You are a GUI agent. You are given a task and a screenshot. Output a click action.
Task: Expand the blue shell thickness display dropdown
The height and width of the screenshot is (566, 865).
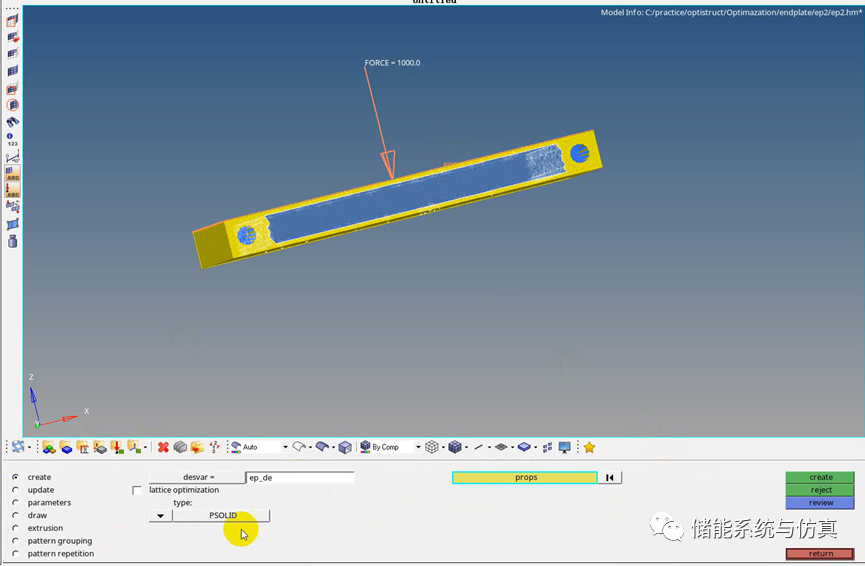(536, 447)
